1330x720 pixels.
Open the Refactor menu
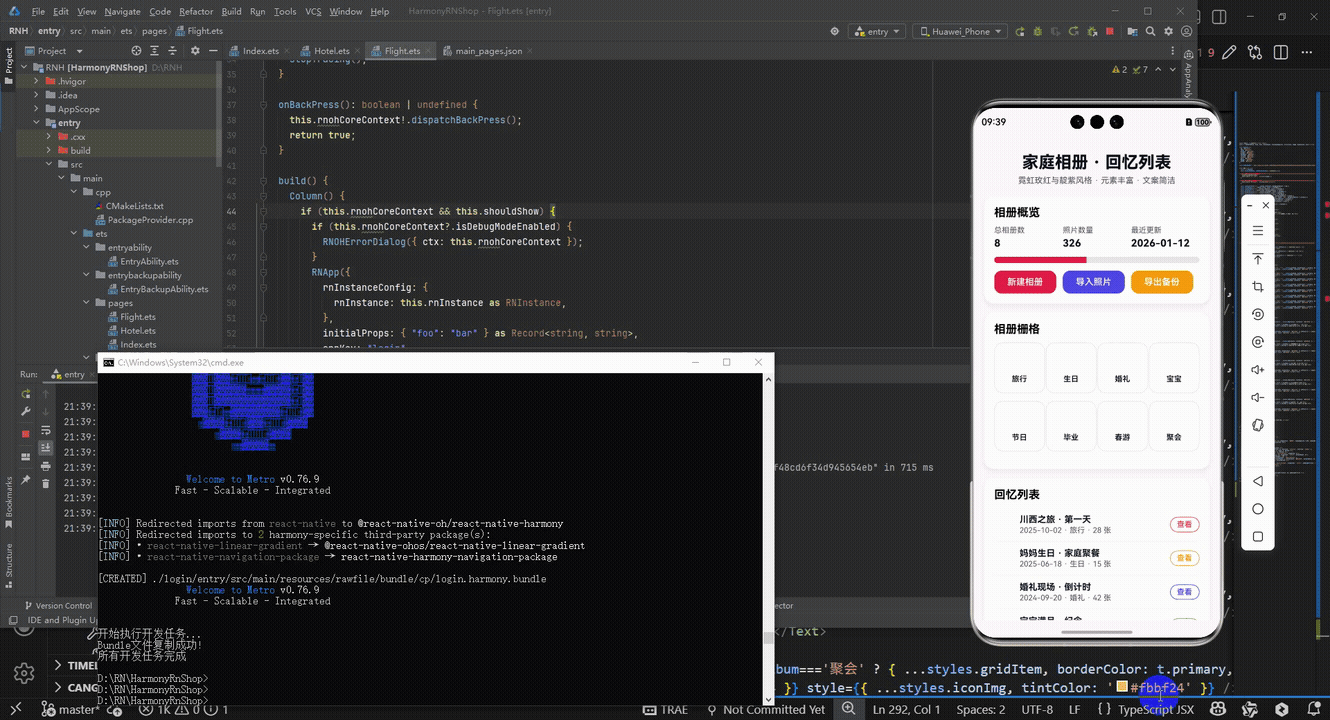(196, 12)
